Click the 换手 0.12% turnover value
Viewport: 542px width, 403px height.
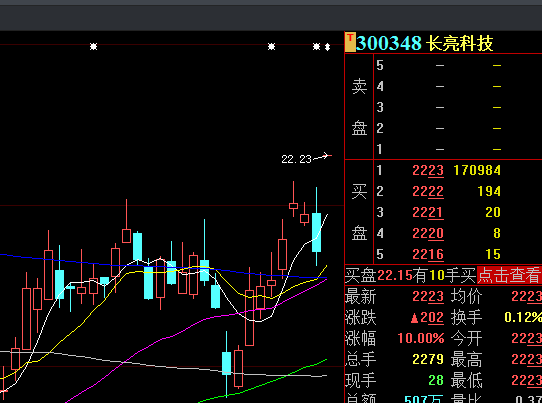tap(523, 318)
